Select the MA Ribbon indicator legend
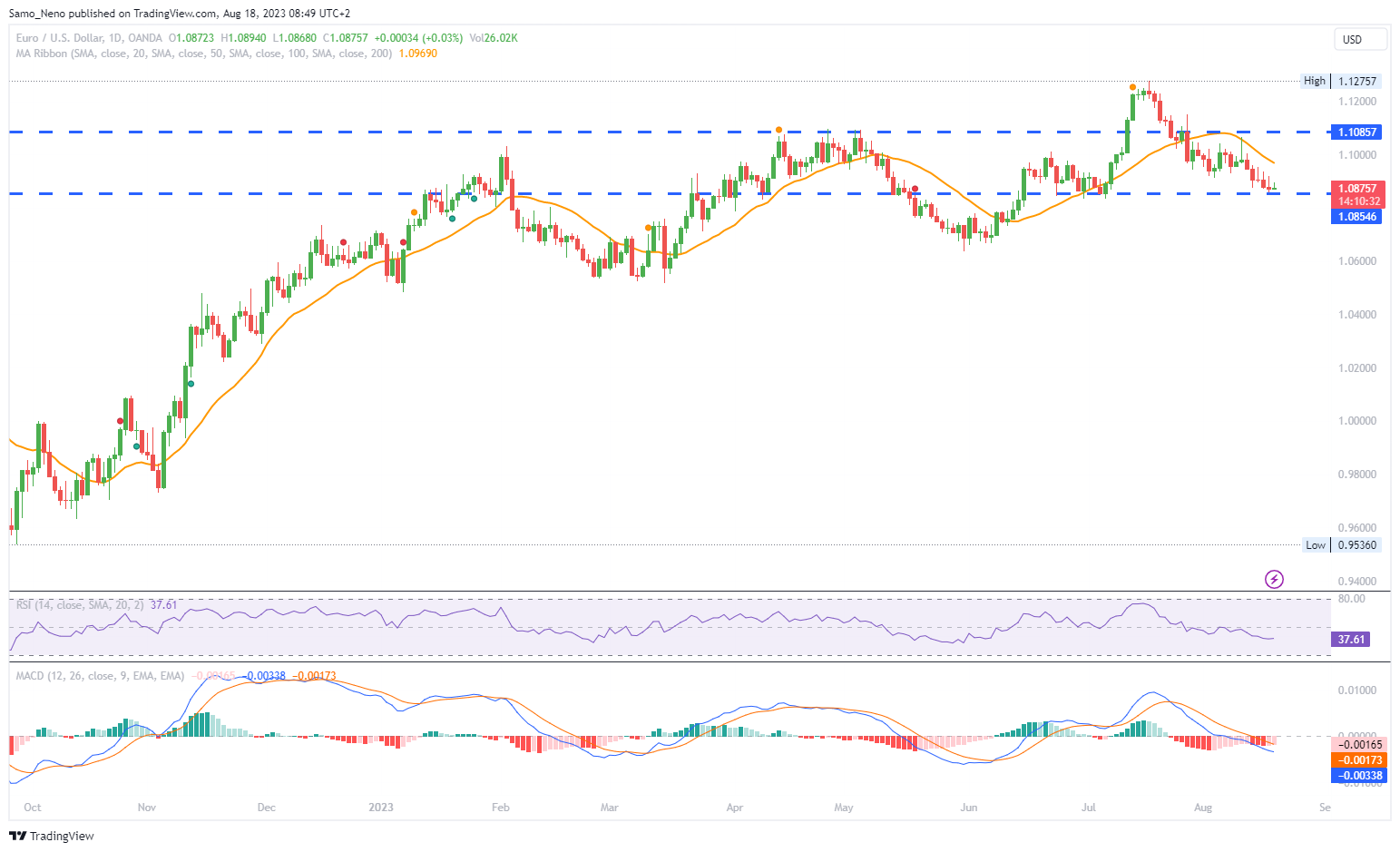 coord(204,54)
